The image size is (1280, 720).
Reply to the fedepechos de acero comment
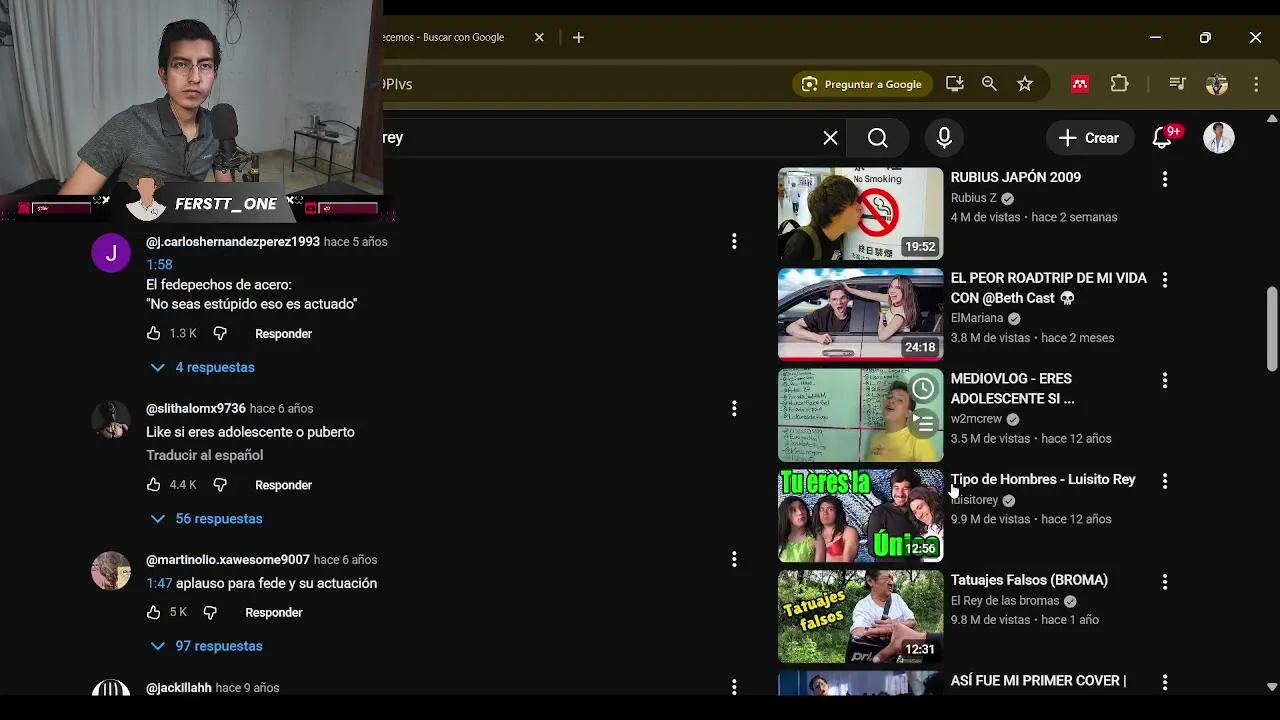pos(283,333)
